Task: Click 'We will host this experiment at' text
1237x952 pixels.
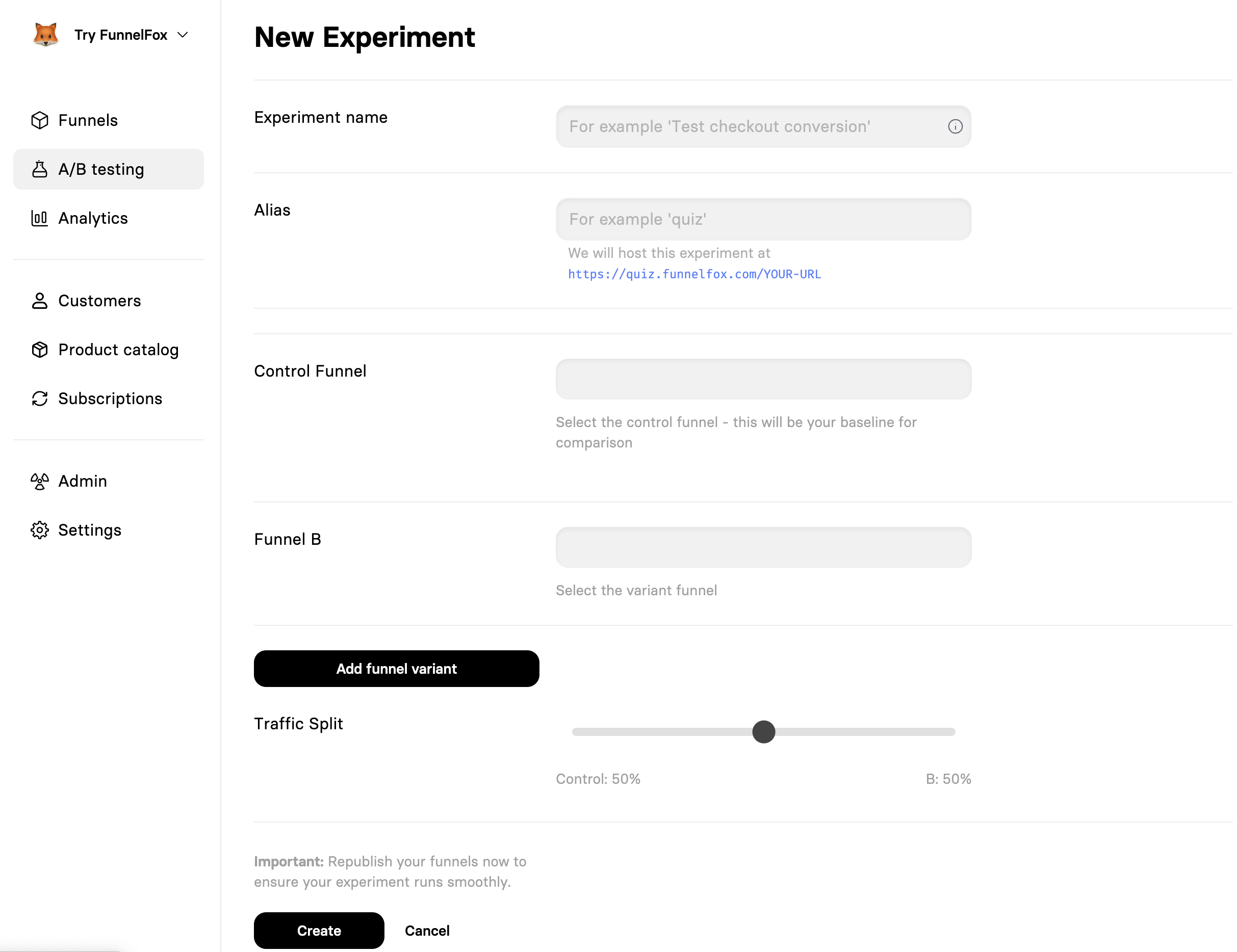Action: coord(669,253)
